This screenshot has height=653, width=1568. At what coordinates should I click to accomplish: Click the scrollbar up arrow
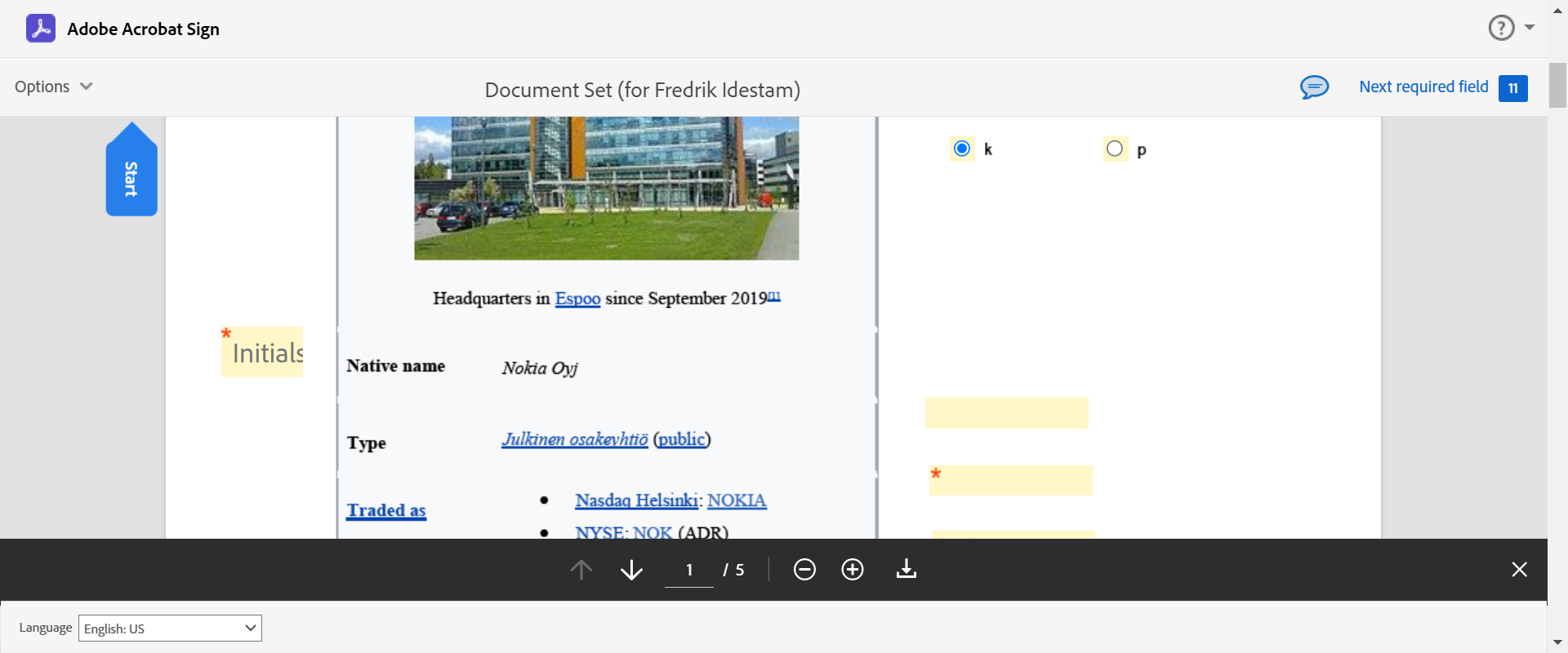pos(1557,11)
